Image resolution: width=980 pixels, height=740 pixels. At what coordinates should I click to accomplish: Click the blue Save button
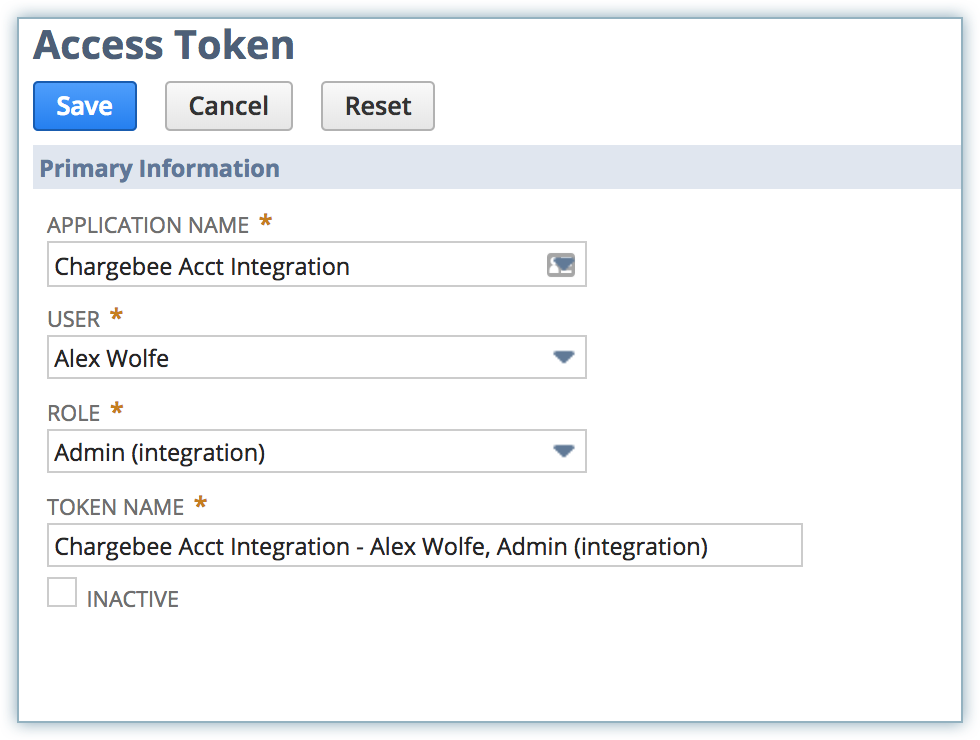[x=84, y=106]
